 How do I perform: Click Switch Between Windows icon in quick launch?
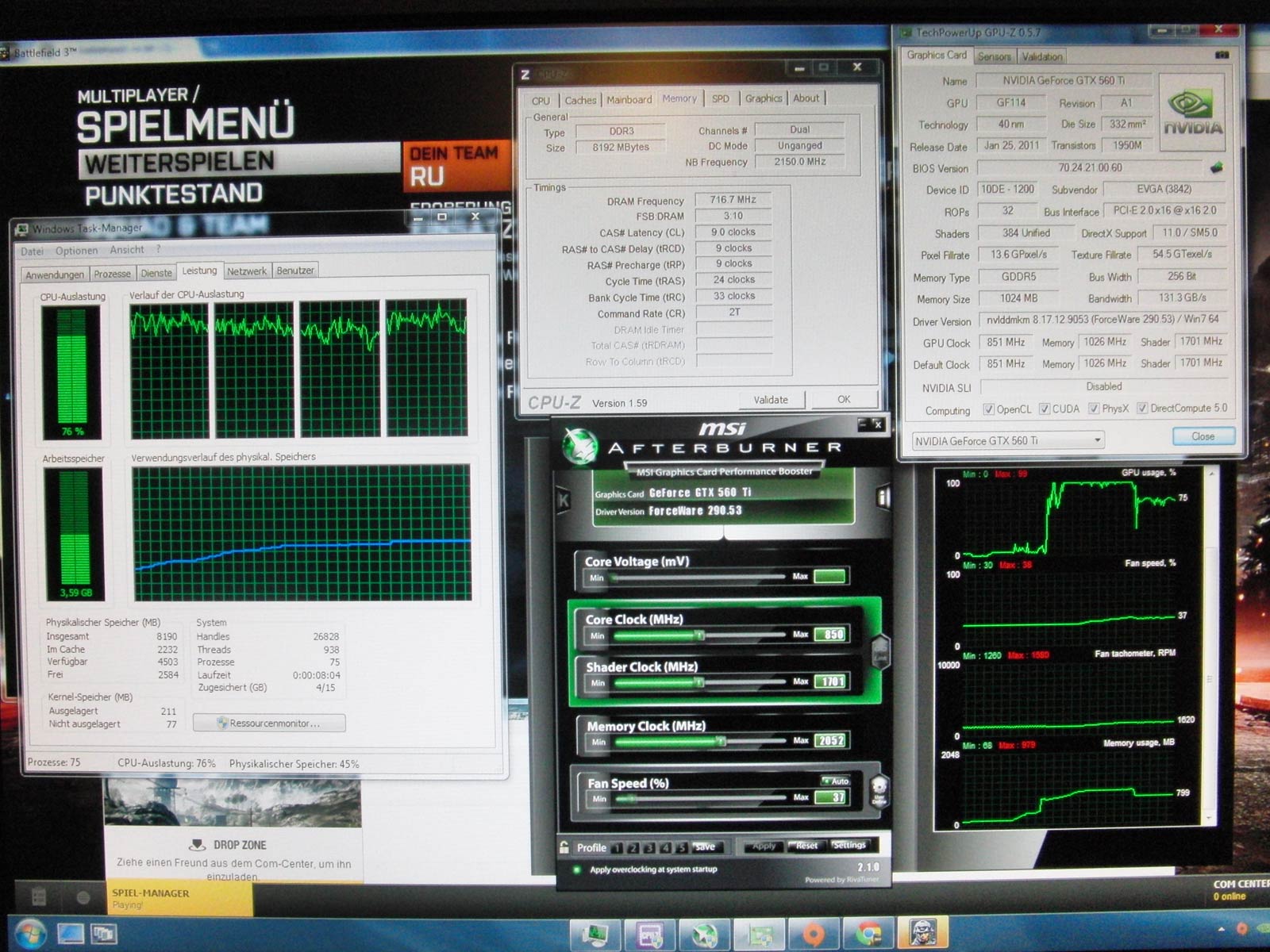coord(103,934)
